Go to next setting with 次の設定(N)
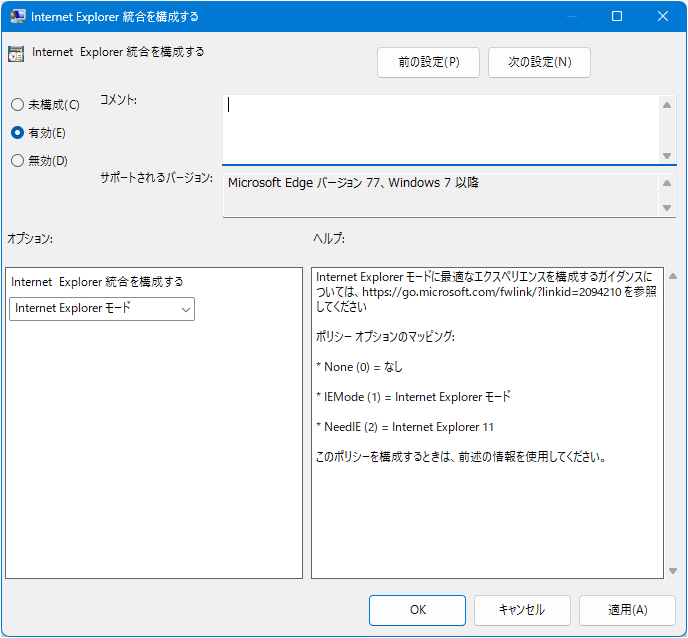Viewport: 688px width, 638px height. click(539, 62)
